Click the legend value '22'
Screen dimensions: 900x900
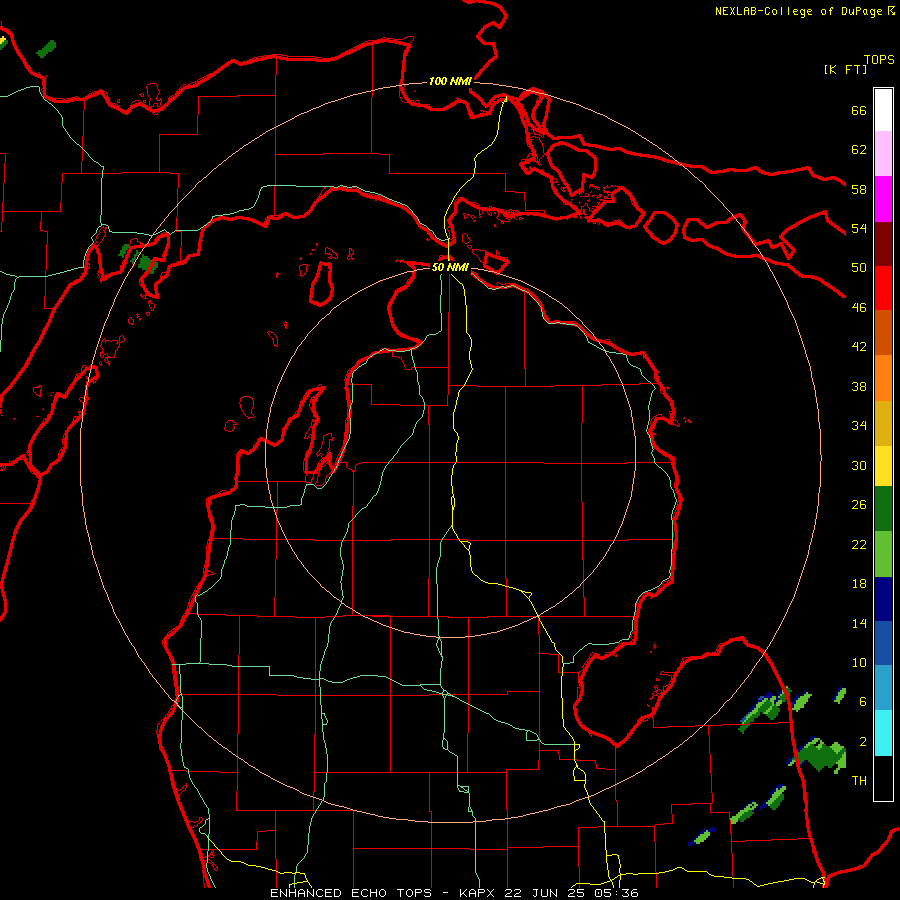(x=859, y=544)
